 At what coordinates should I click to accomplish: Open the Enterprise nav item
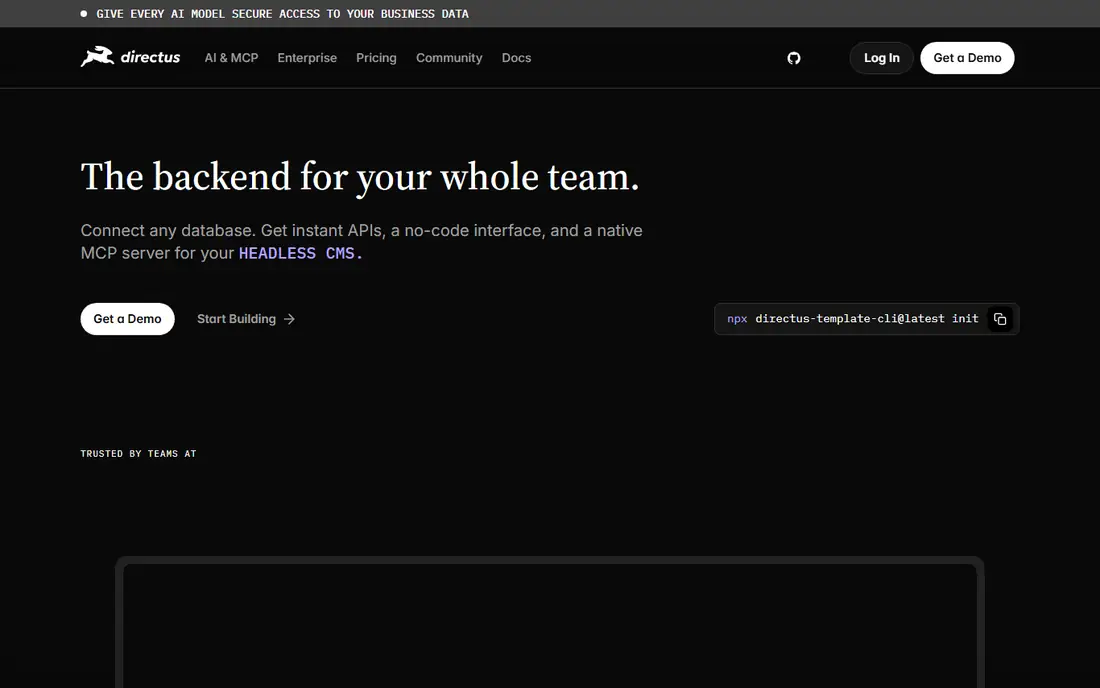[307, 58]
